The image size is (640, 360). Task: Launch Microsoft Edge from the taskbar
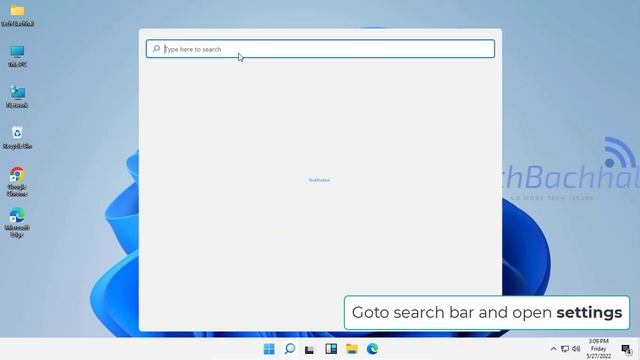pos(372,349)
